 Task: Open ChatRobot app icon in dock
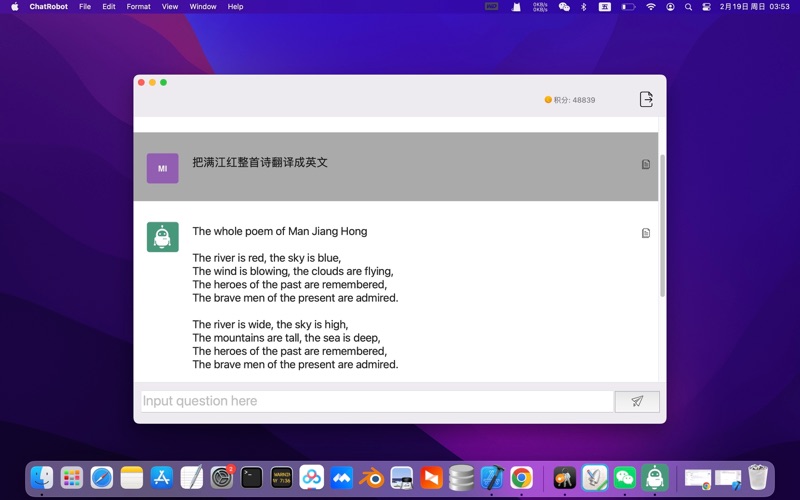point(655,478)
